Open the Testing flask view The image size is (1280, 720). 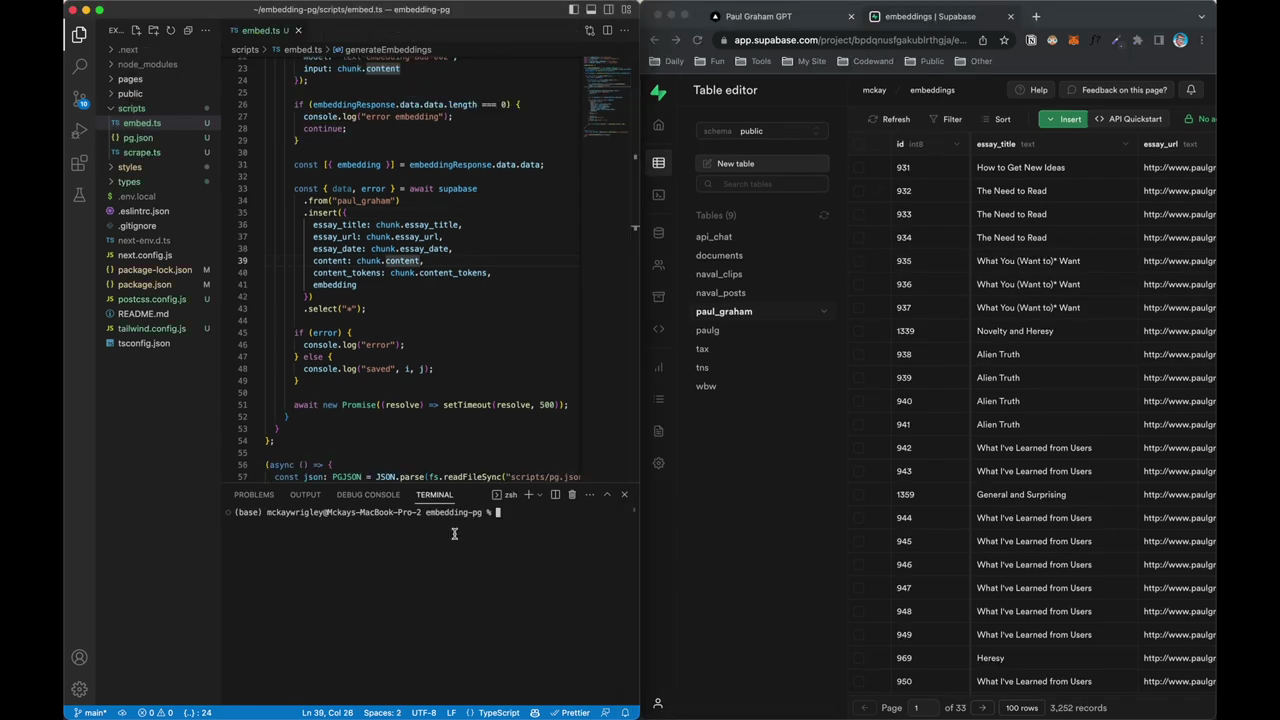click(x=79, y=195)
